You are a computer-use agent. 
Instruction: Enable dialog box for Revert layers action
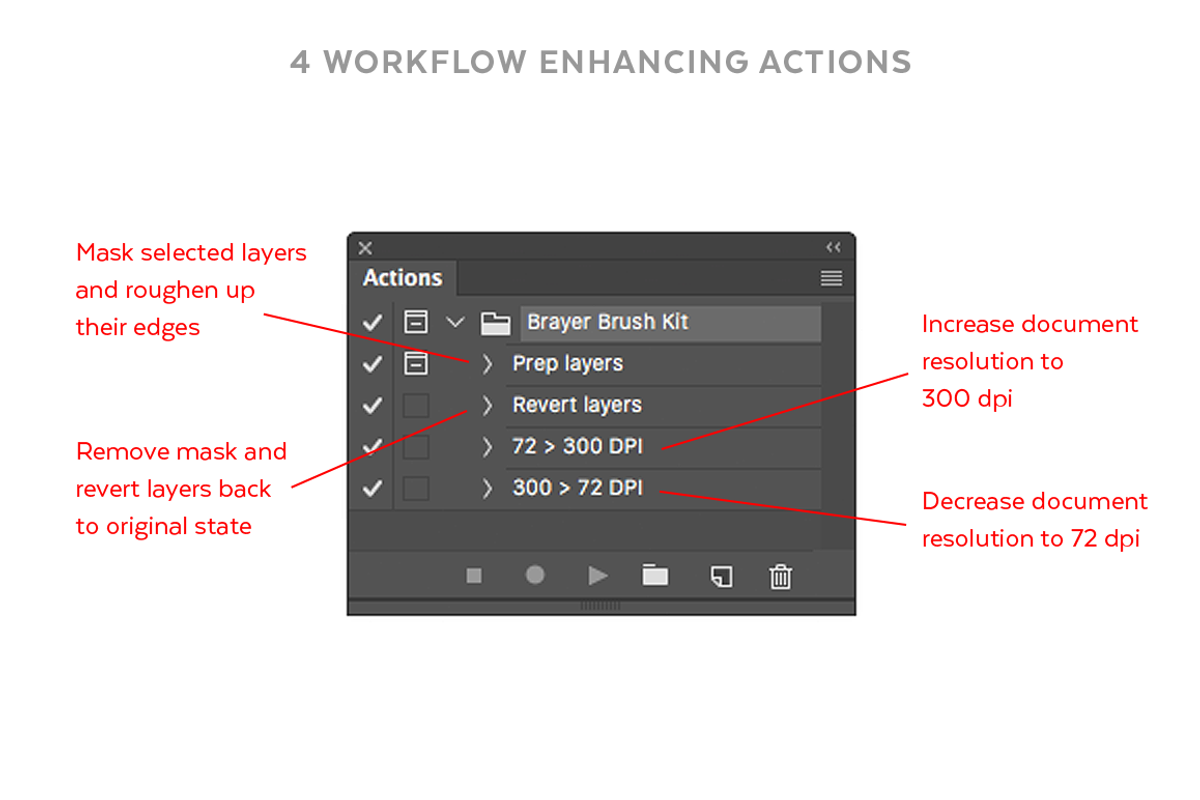click(416, 406)
